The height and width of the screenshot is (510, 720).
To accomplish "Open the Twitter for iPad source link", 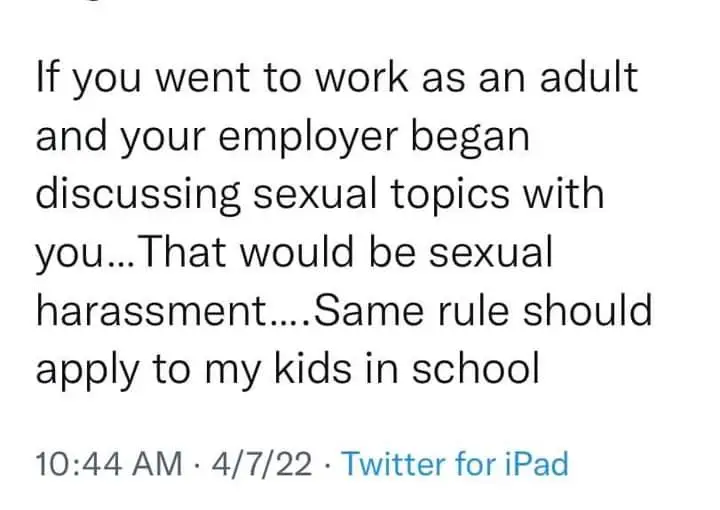I will pos(456,464).
